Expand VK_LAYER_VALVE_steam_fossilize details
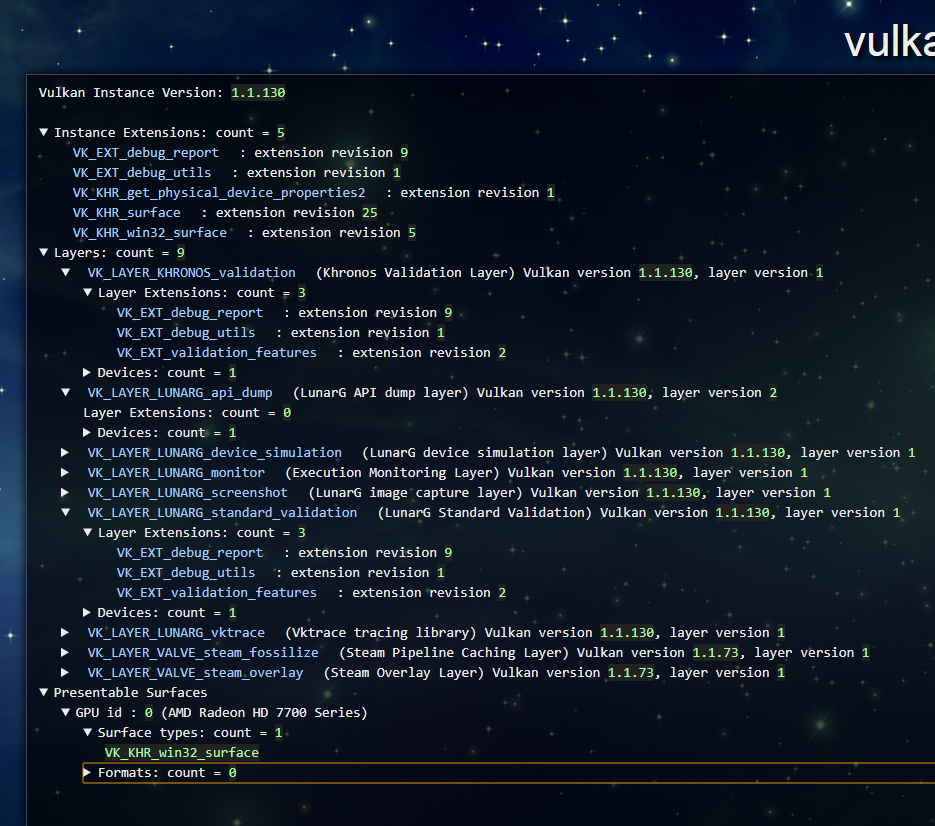Viewport: 935px width, 826px height. [65, 652]
